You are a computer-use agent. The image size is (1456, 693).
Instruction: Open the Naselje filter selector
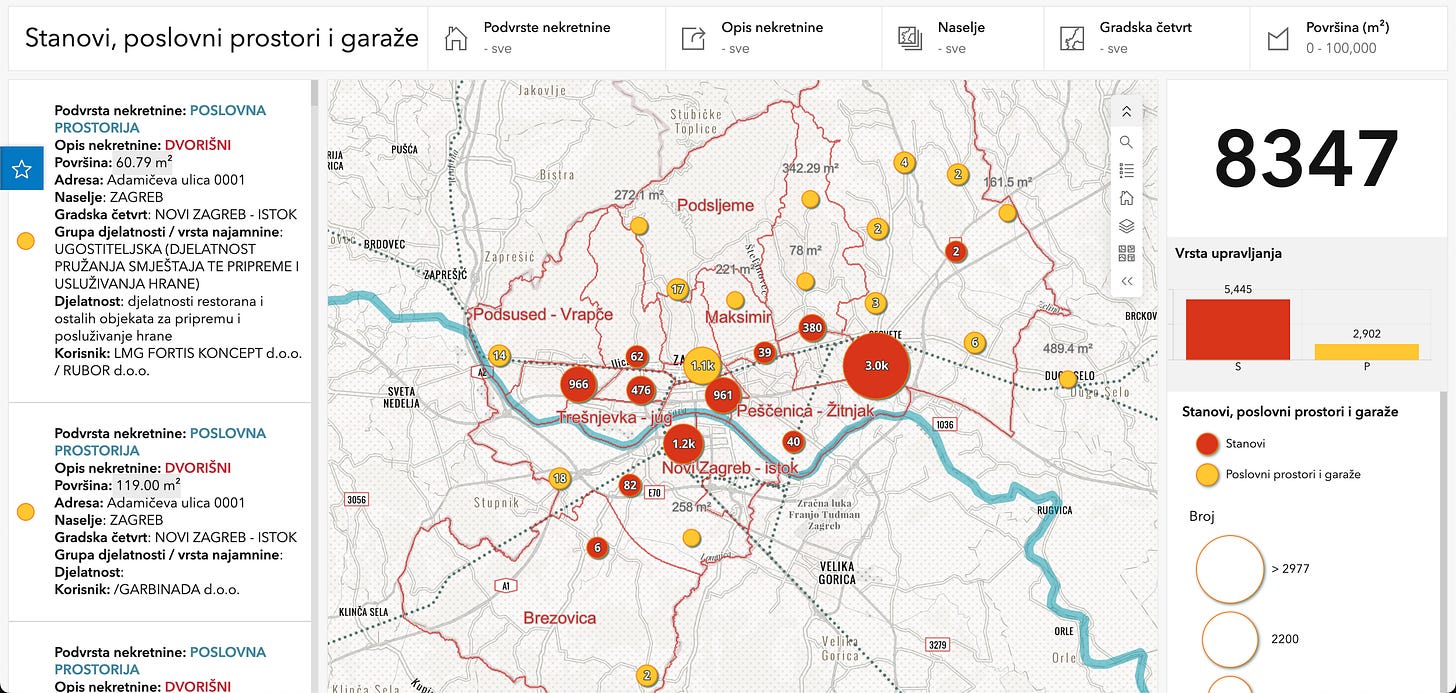[x=962, y=38]
